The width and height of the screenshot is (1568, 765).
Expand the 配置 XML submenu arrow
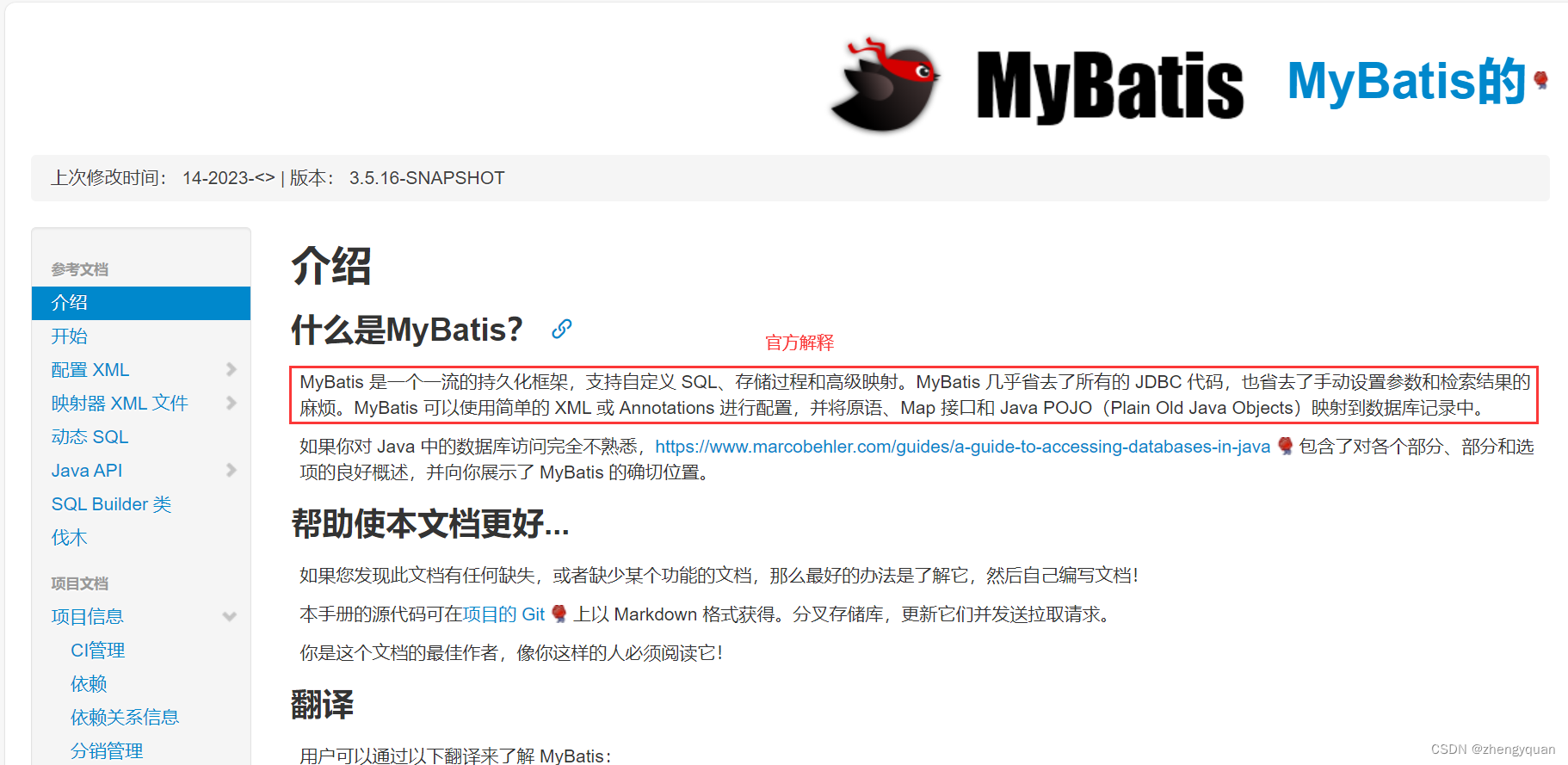point(231,369)
